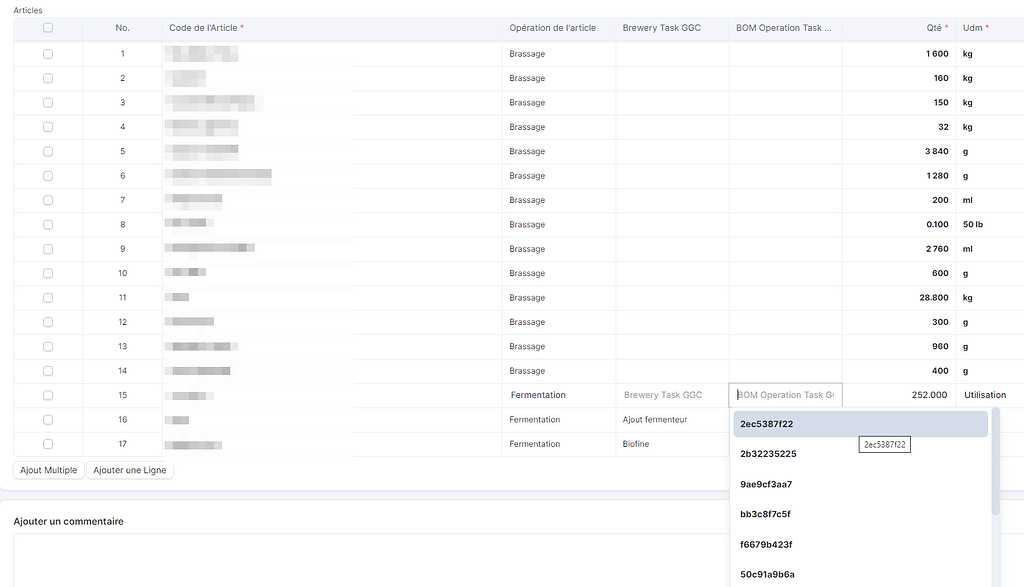Check the checkbox for row 1
The width and height of the screenshot is (1024, 587).
coord(47,53)
